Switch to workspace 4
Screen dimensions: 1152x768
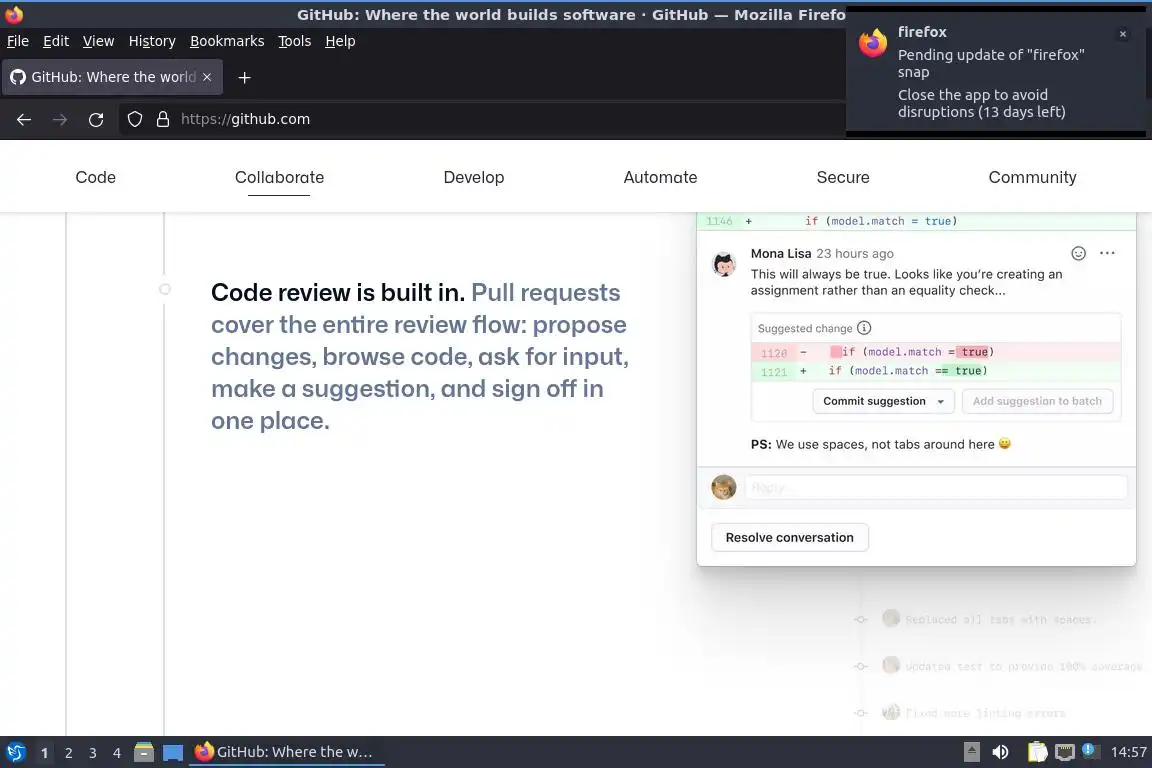pyautogui.click(x=117, y=753)
